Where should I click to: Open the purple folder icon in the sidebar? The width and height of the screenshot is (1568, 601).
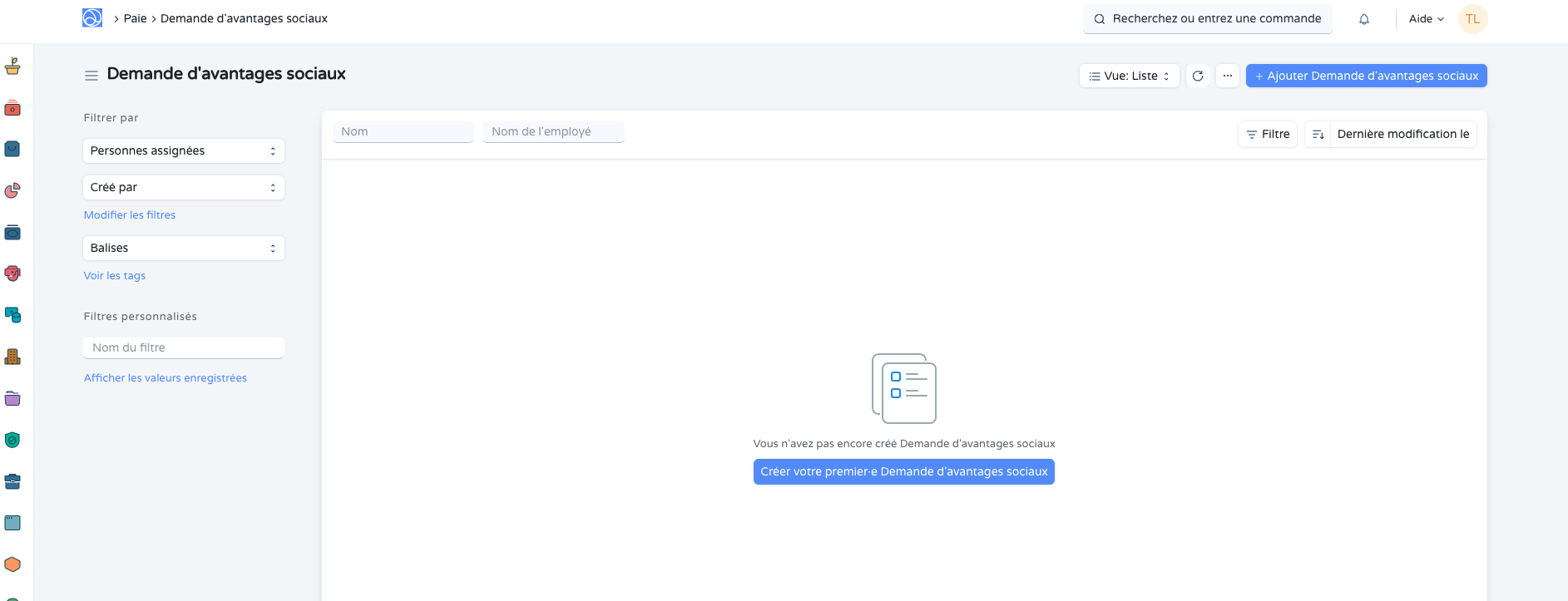(x=12, y=398)
